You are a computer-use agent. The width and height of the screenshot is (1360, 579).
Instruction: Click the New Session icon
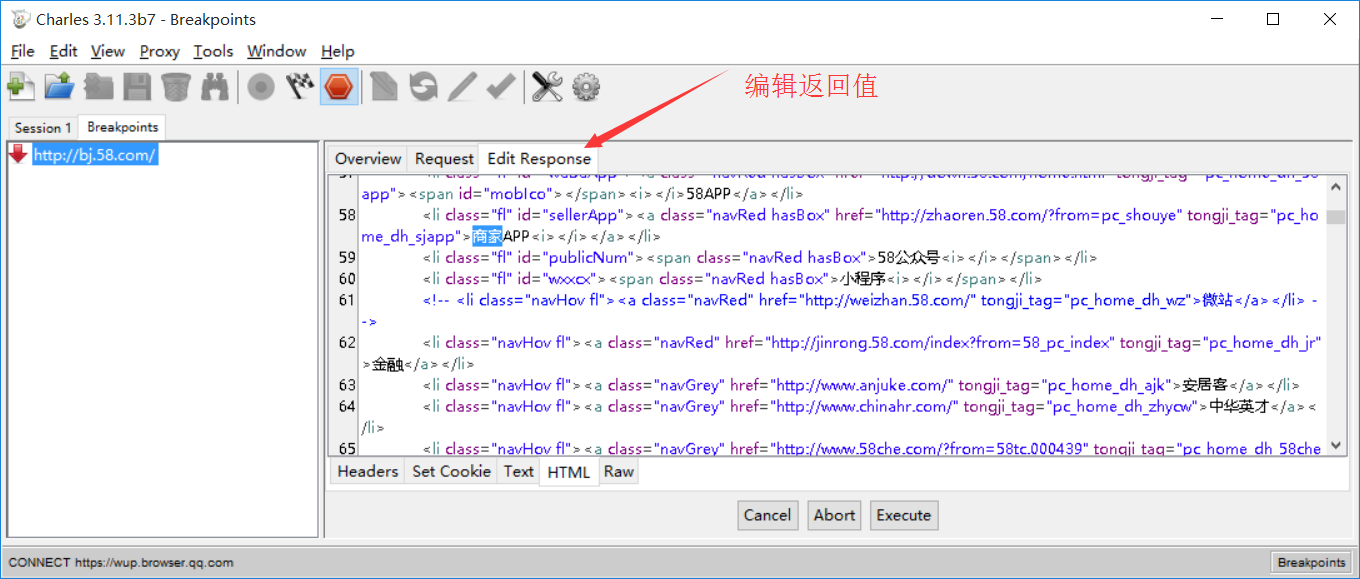[22, 87]
